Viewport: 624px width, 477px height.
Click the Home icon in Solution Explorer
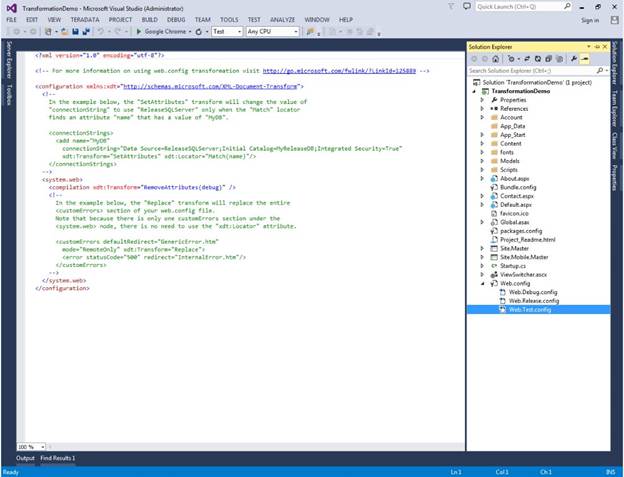(494, 59)
